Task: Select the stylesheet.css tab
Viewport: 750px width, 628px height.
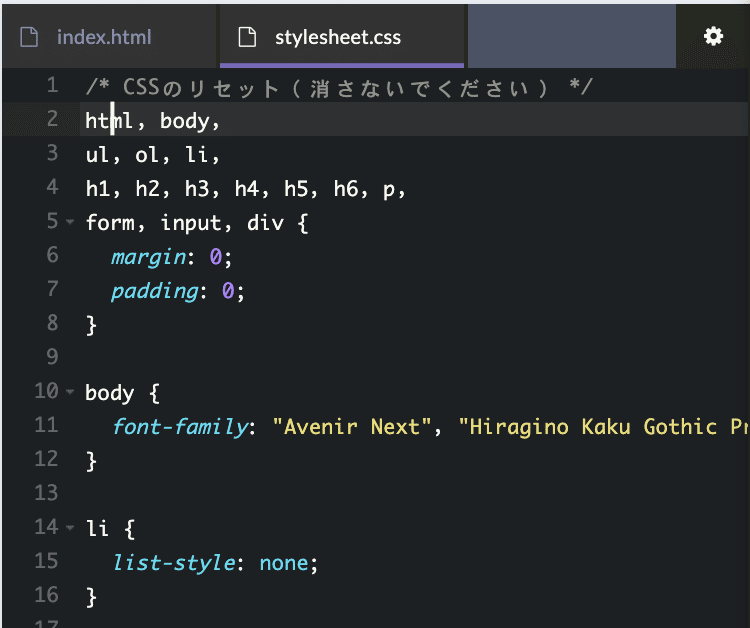Action: pos(342,36)
